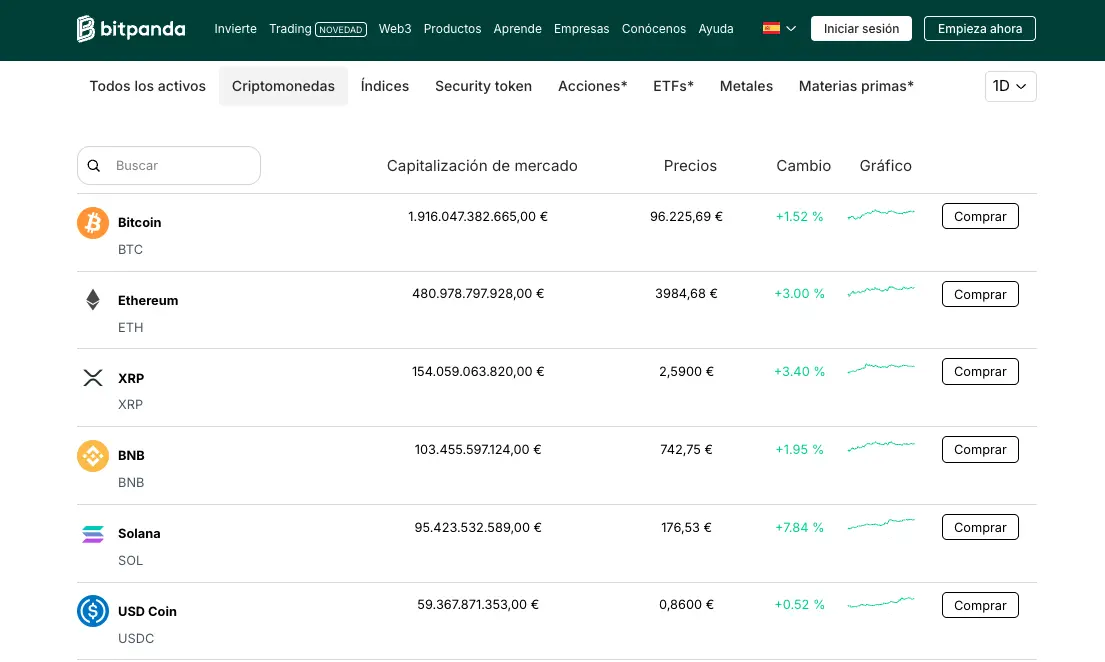Click Comprar for BNB
This screenshot has height=662, width=1105.
980,449
